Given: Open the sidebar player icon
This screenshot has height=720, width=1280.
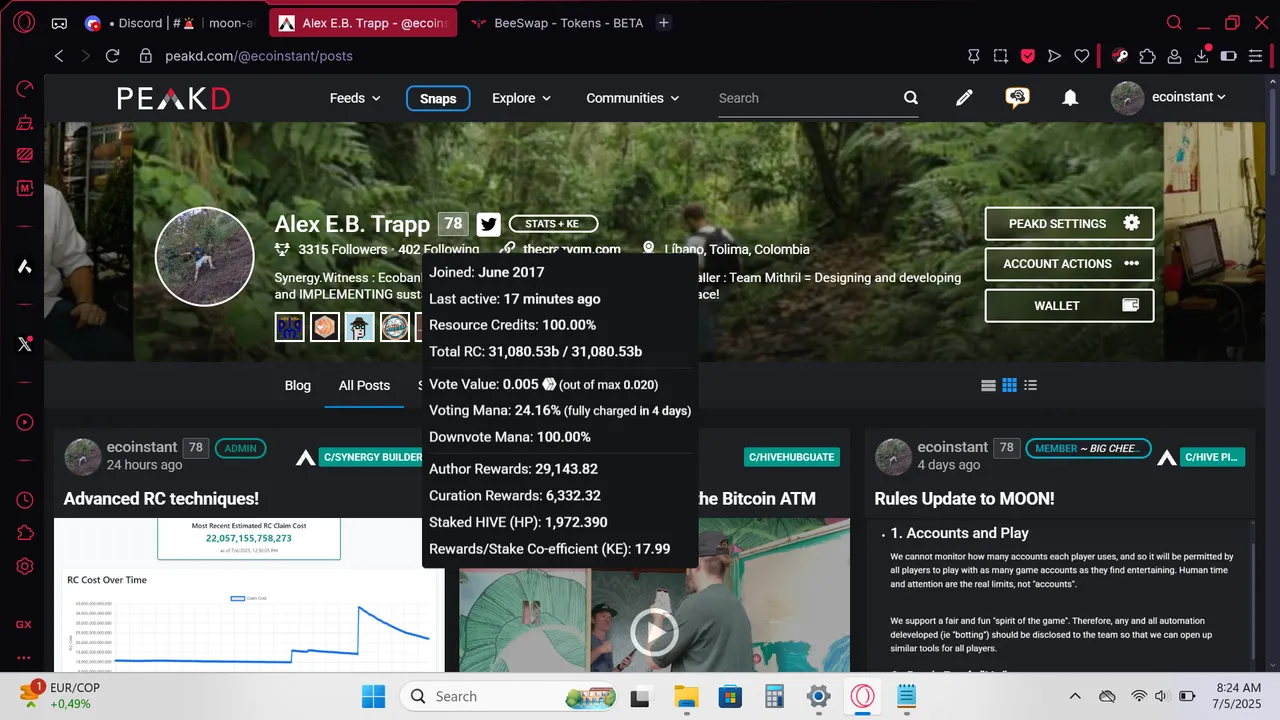Looking at the screenshot, I should pyautogui.click(x=25, y=422).
